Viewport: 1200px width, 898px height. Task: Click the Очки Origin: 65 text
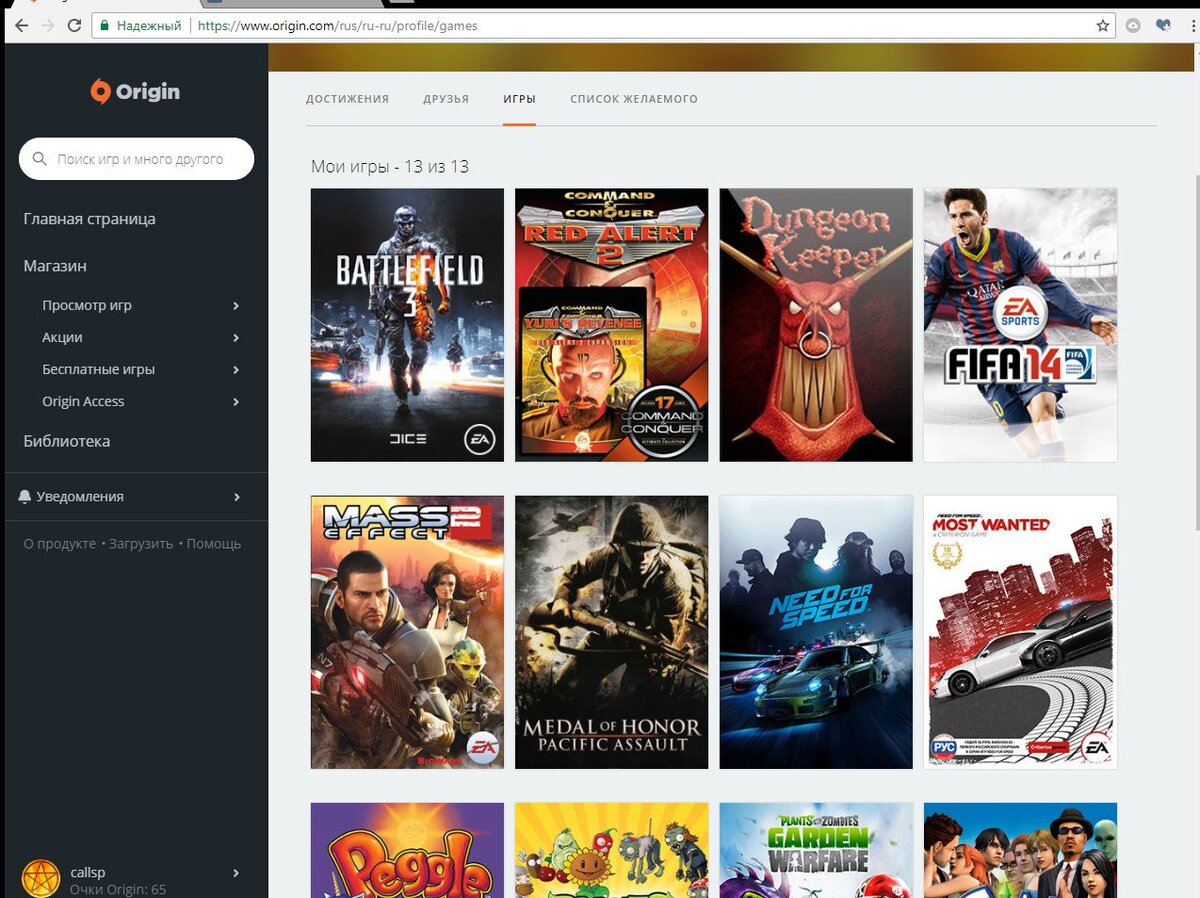point(118,889)
